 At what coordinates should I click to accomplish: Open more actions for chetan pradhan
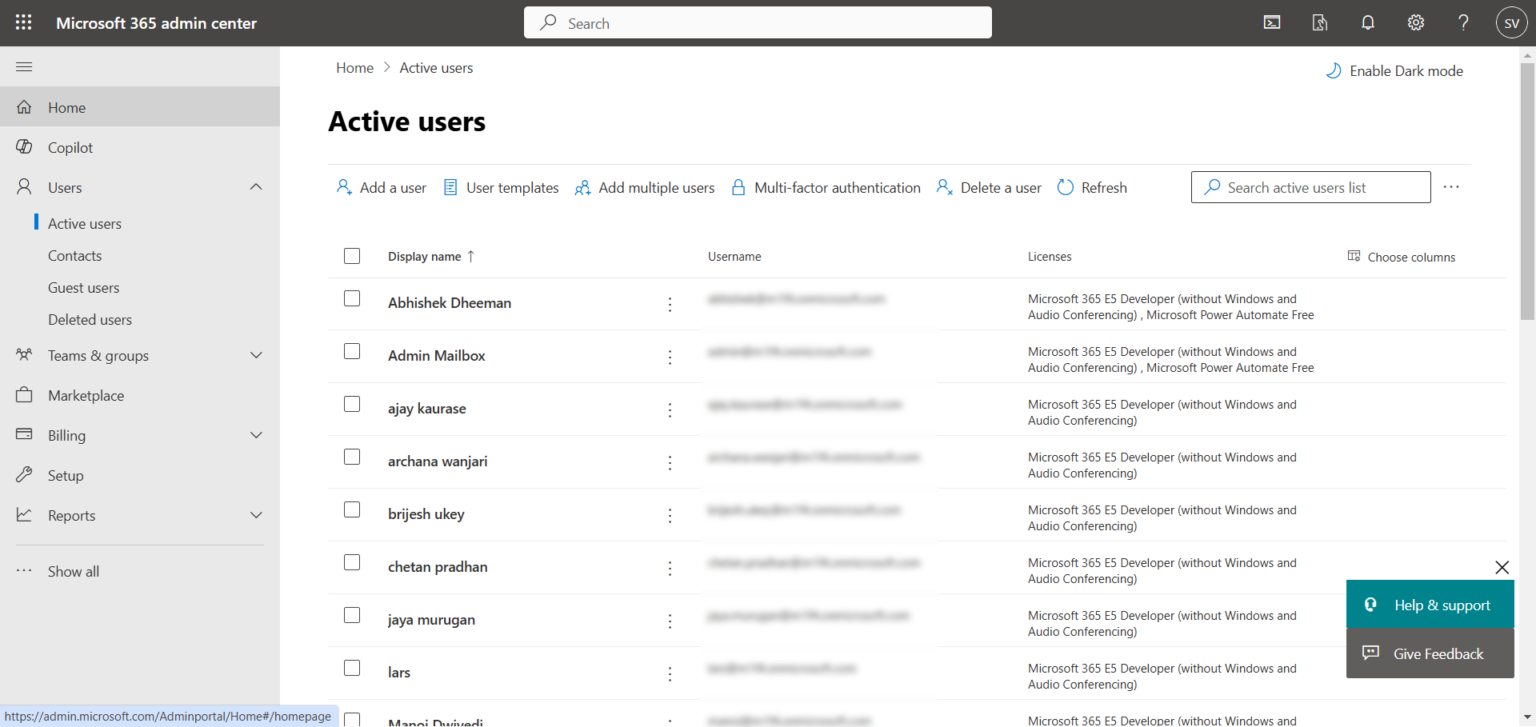pos(670,568)
